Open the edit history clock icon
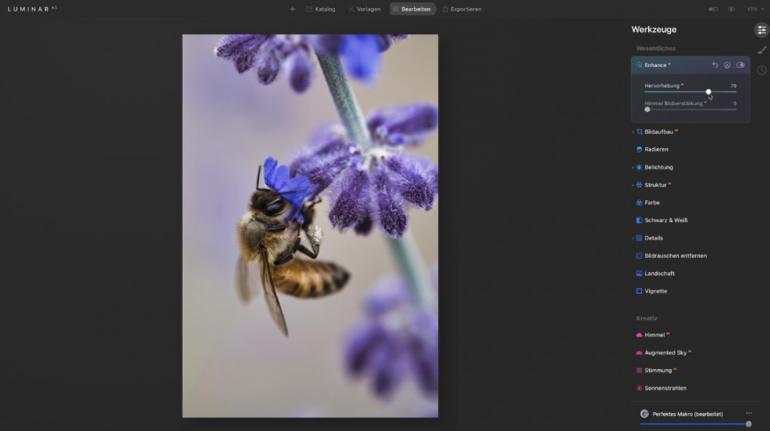This screenshot has width=770, height=431. (x=762, y=70)
